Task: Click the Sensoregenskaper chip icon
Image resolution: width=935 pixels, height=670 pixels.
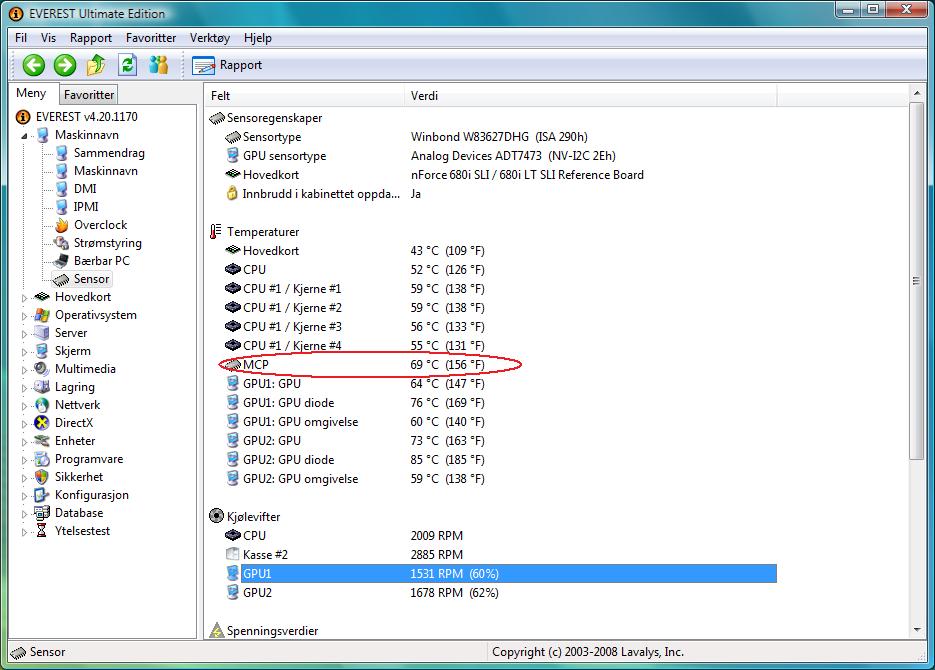Action: (216, 118)
